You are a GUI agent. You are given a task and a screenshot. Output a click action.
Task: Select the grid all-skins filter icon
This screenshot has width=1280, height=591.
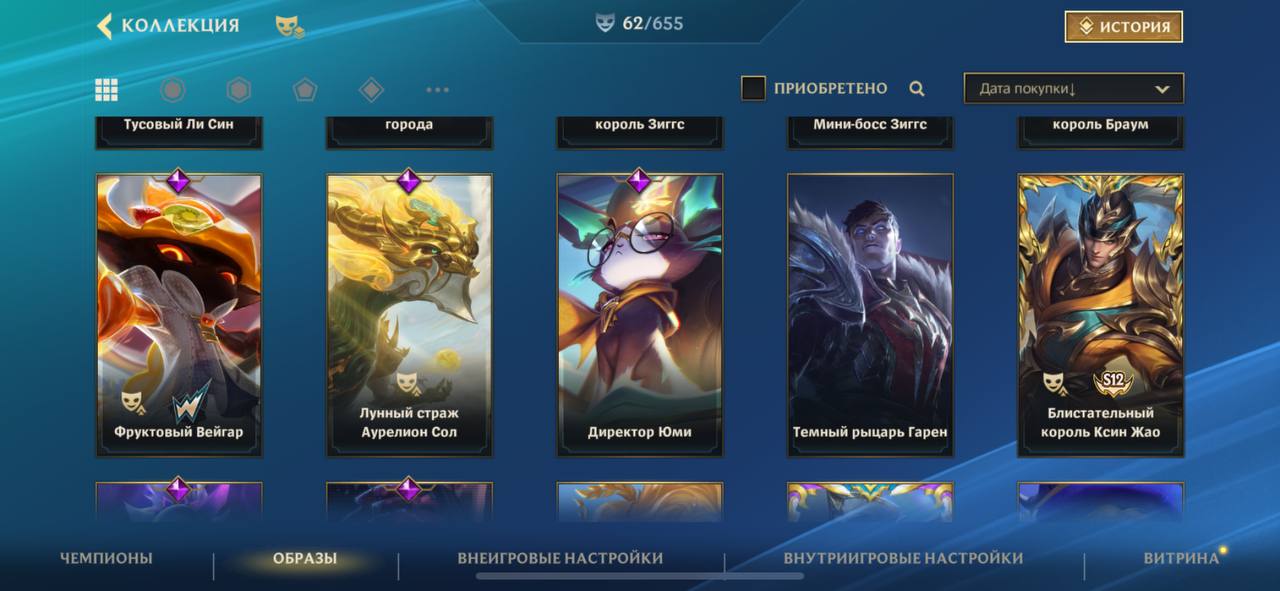click(107, 90)
